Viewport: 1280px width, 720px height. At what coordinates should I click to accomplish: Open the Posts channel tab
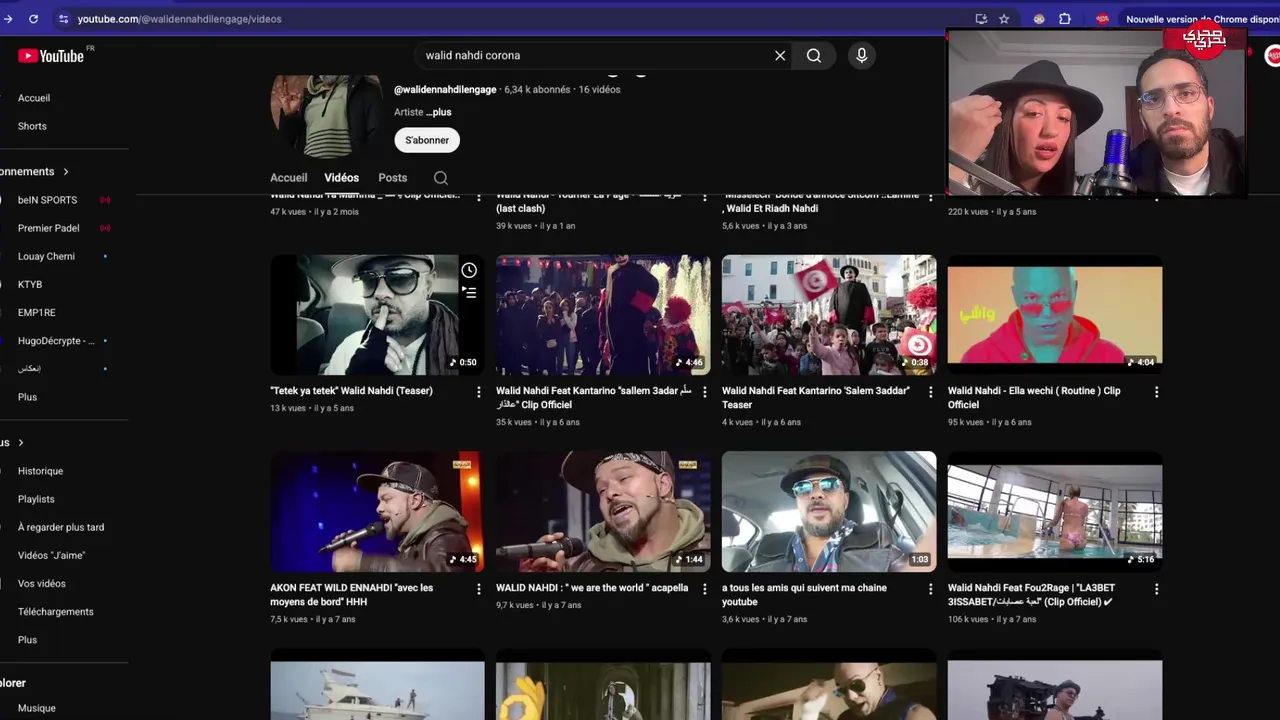pos(393,178)
